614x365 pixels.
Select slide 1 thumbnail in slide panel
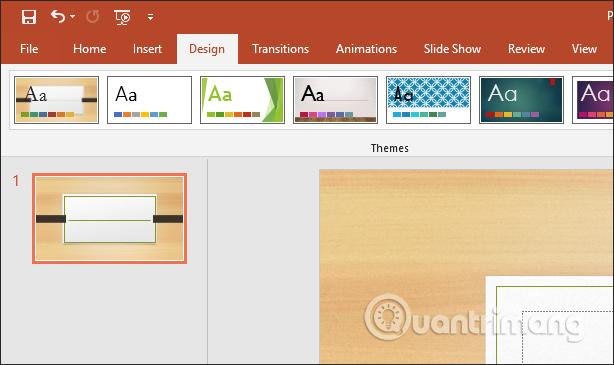click(109, 219)
